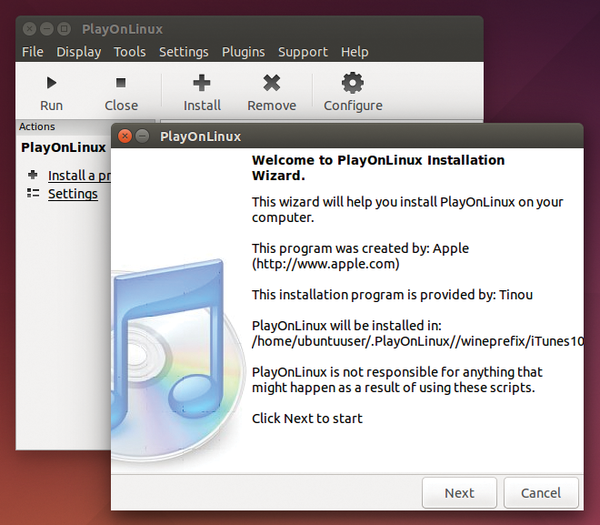Click the Welcome to PlayOnLinux Installation Wizard heading

pyautogui.click(x=378, y=168)
